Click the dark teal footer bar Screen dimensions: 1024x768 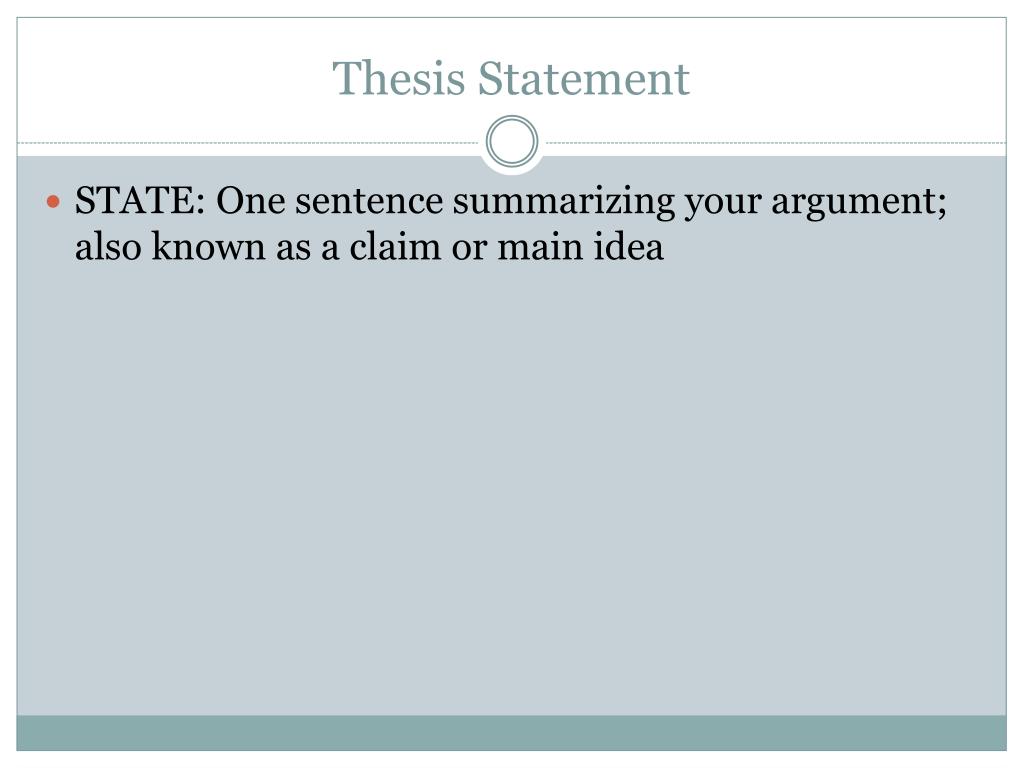point(511,733)
